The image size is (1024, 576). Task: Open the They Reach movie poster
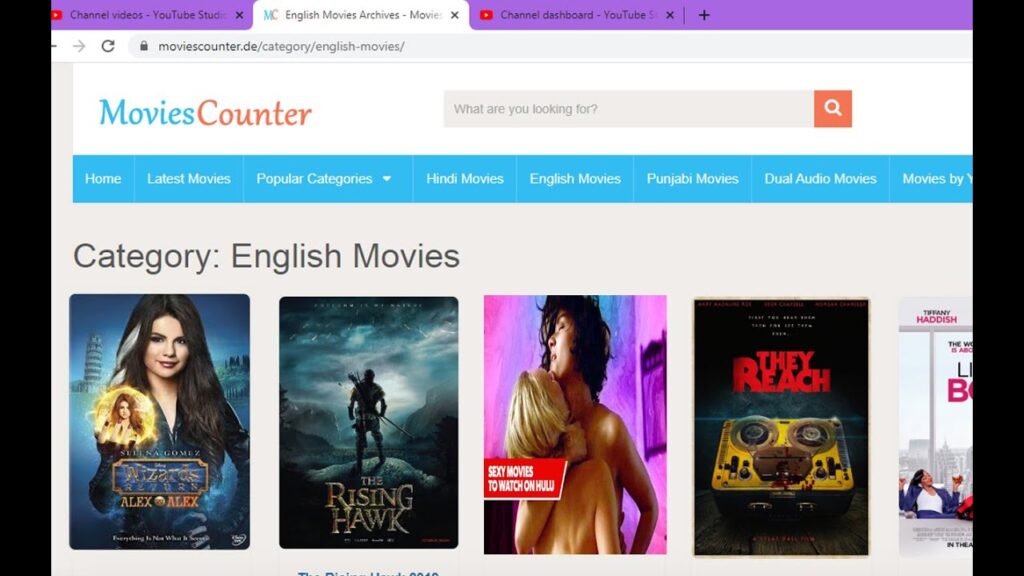coord(781,427)
